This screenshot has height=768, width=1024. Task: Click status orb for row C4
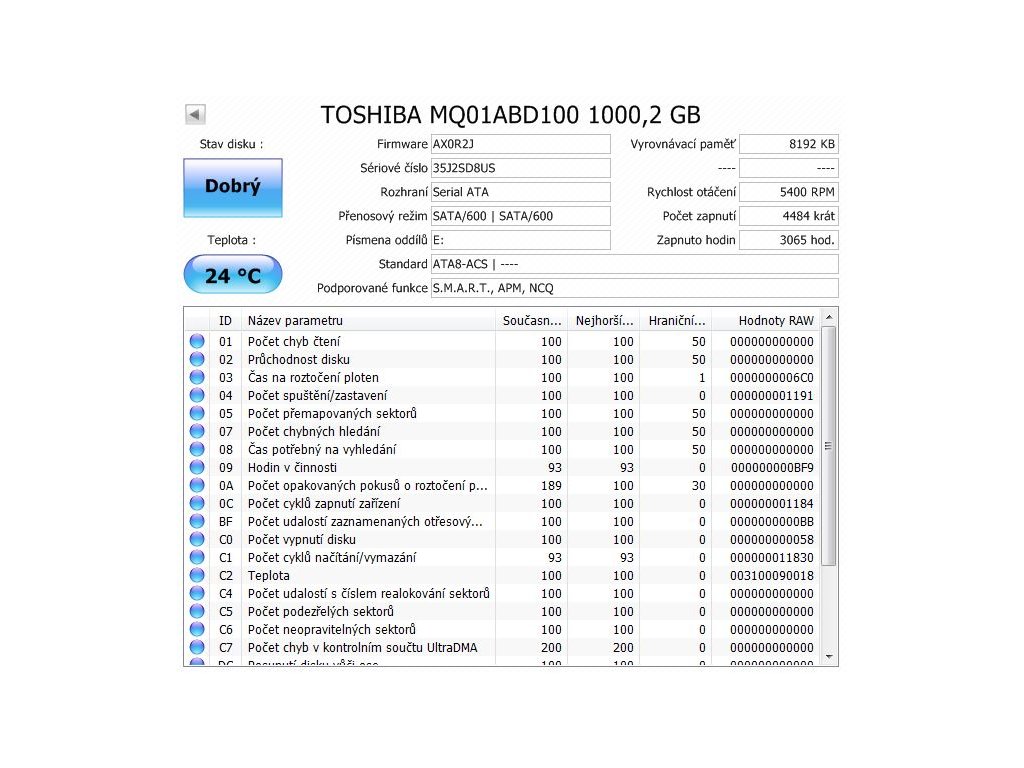197,594
